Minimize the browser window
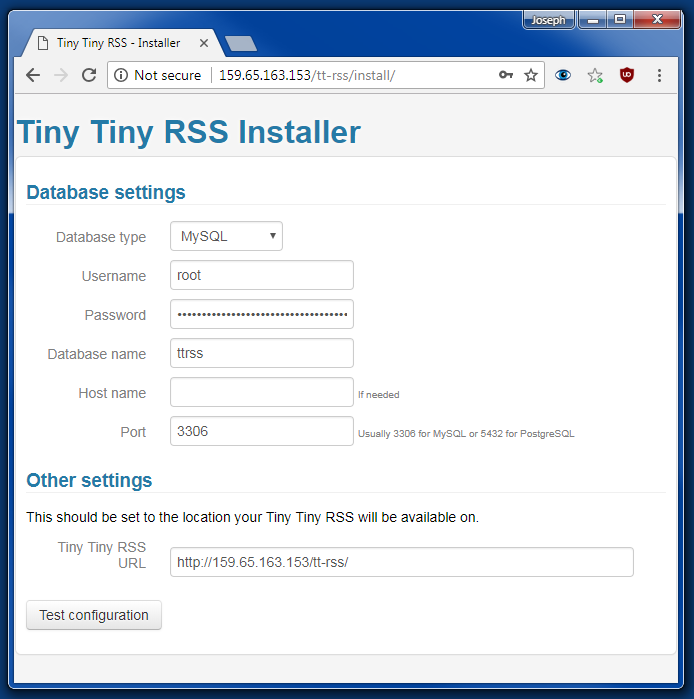 pyautogui.click(x=592, y=20)
